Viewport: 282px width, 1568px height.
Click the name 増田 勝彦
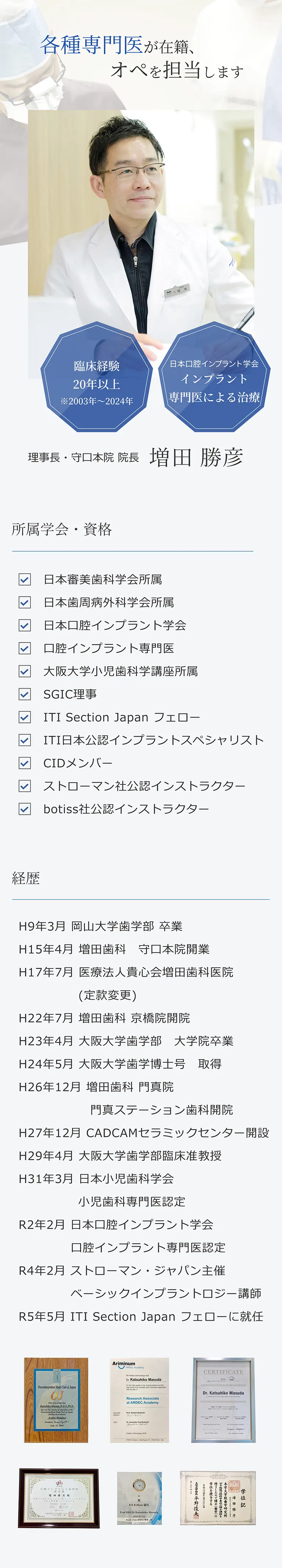coord(197,457)
